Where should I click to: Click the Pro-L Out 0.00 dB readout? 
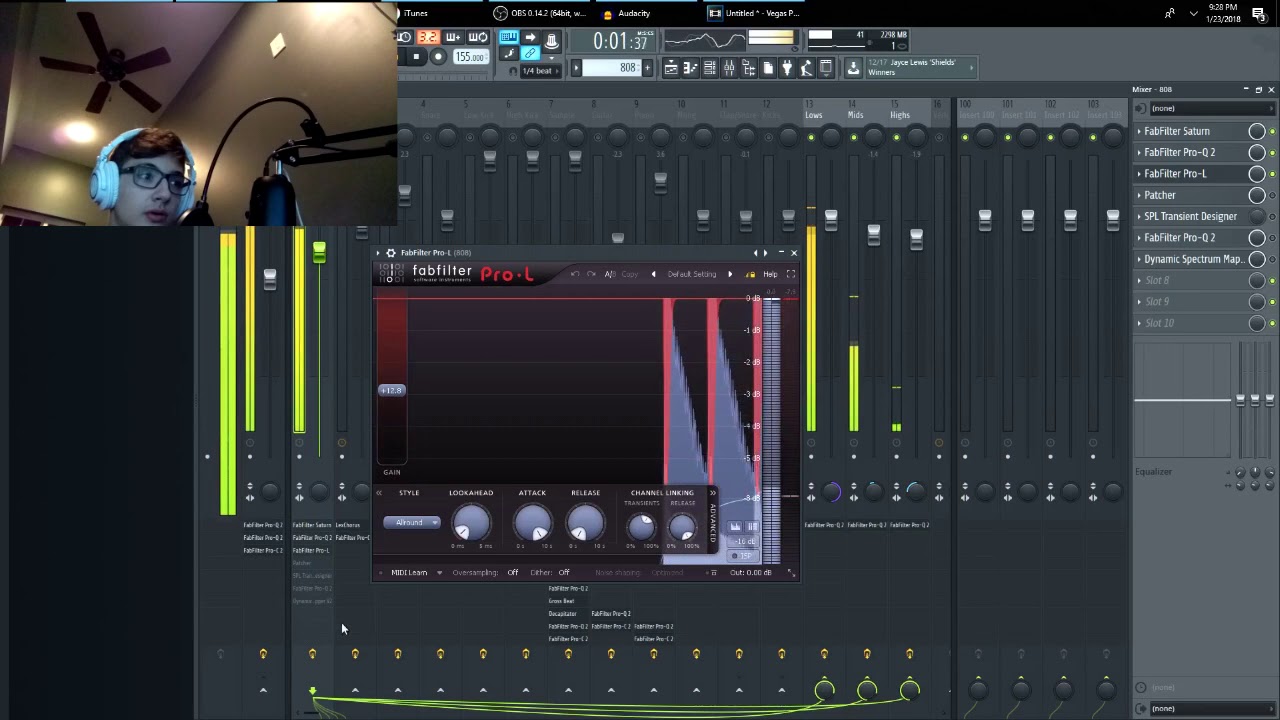(750, 573)
